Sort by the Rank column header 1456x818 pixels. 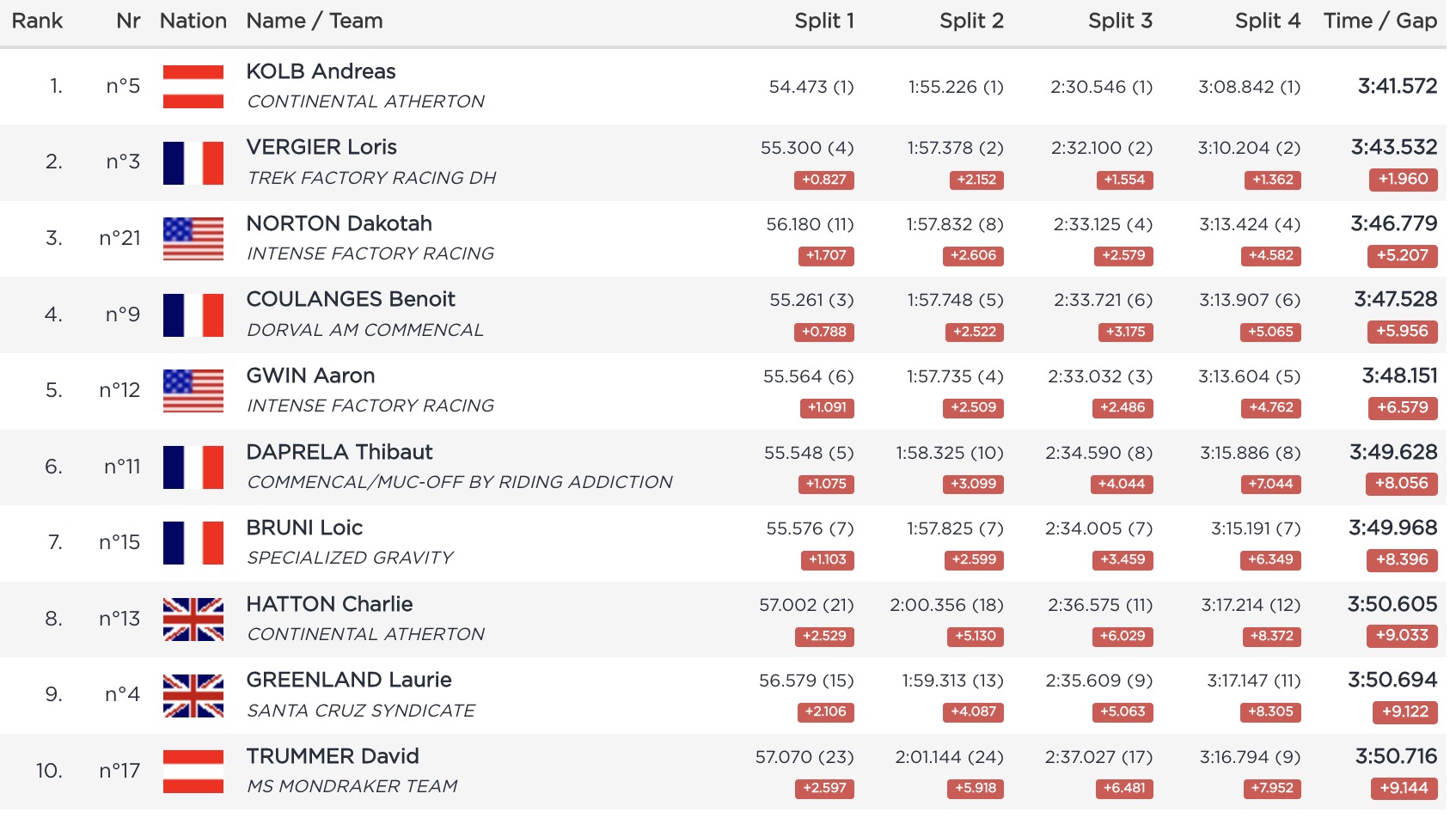click(x=37, y=21)
